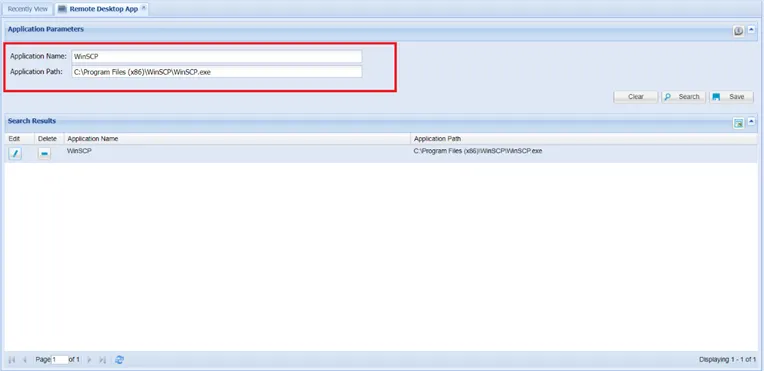Click export icon in Search Results header

739,123
